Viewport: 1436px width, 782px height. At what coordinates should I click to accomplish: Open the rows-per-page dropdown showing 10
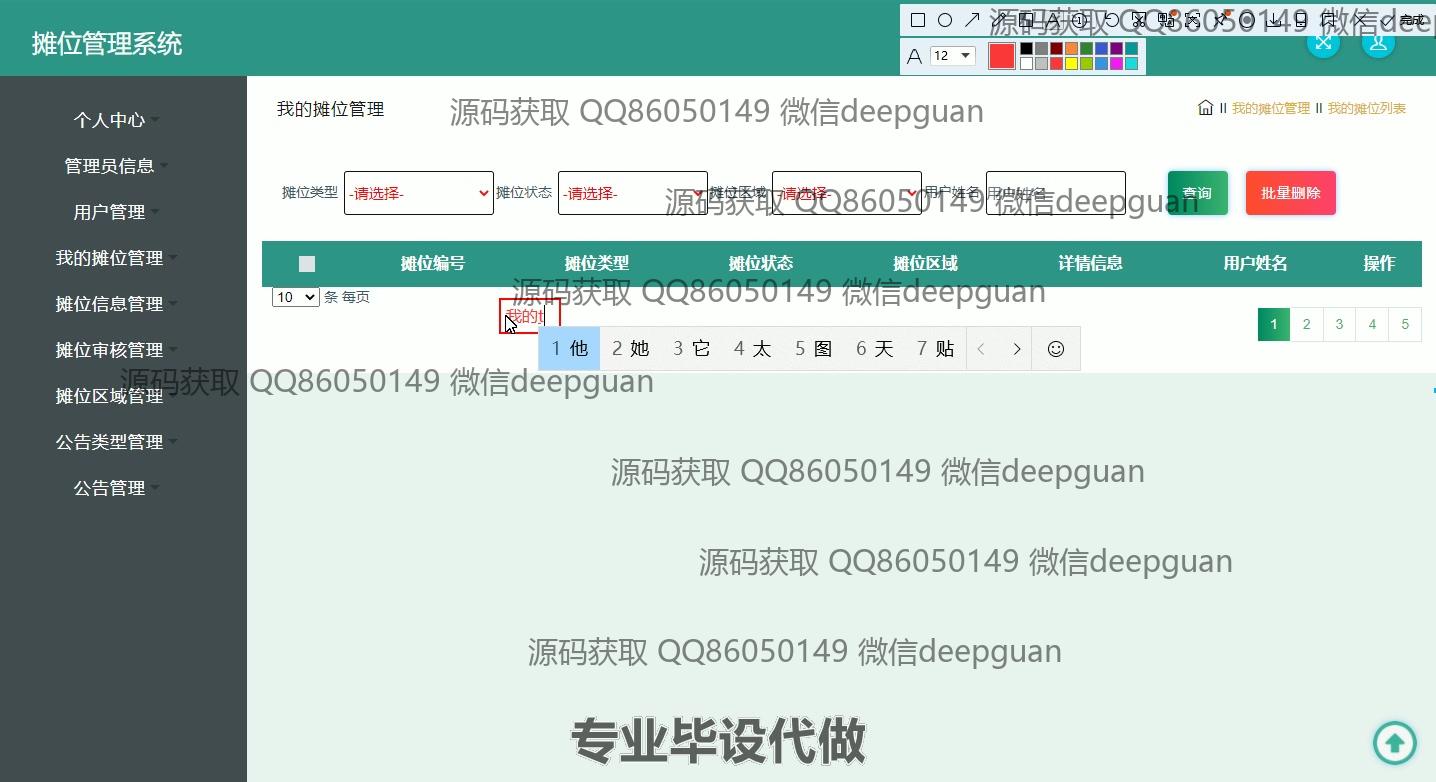coord(295,297)
